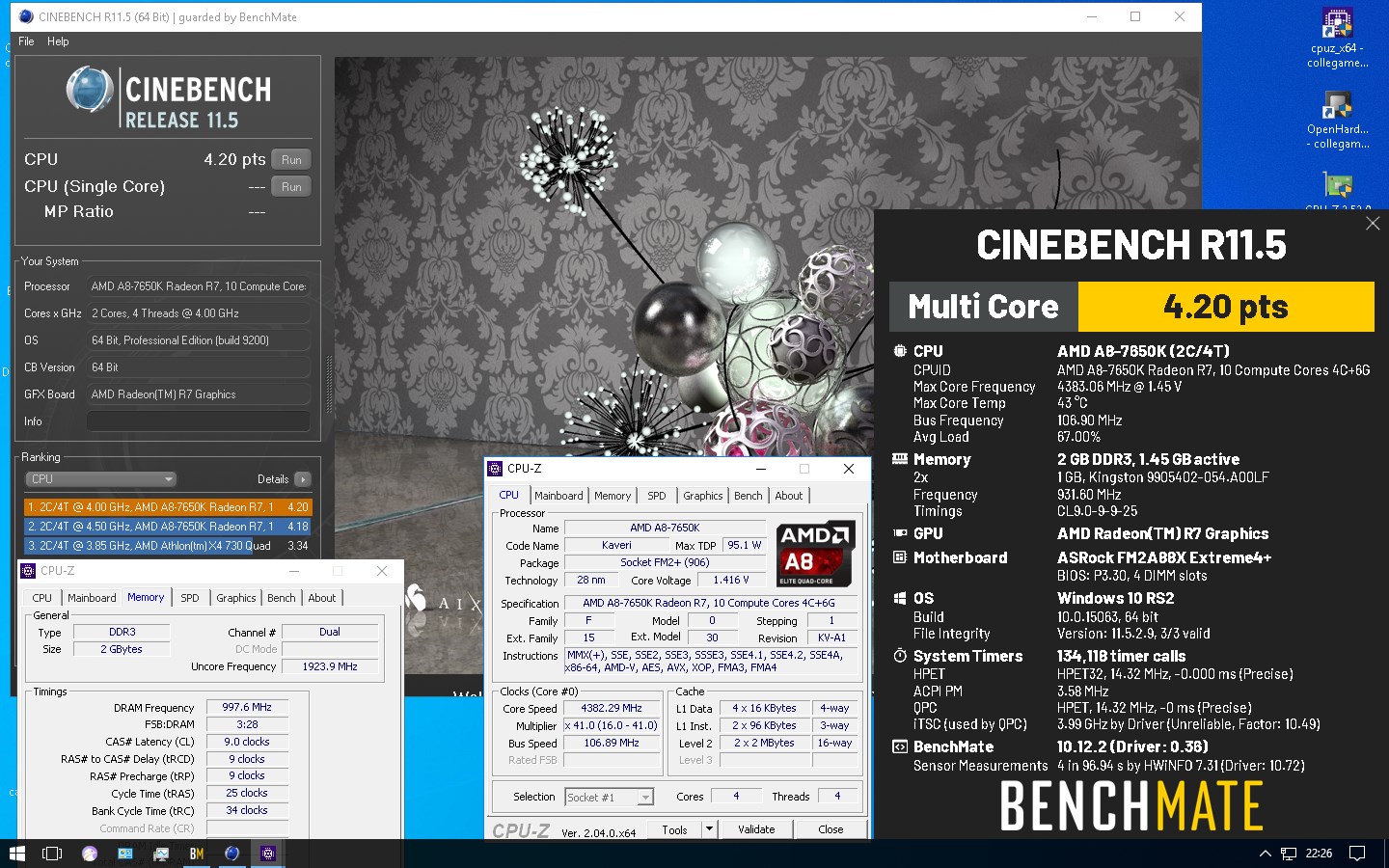Open Mainboard tab in CPU-Z memory window
The image size is (1389, 868).
[x=92, y=598]
